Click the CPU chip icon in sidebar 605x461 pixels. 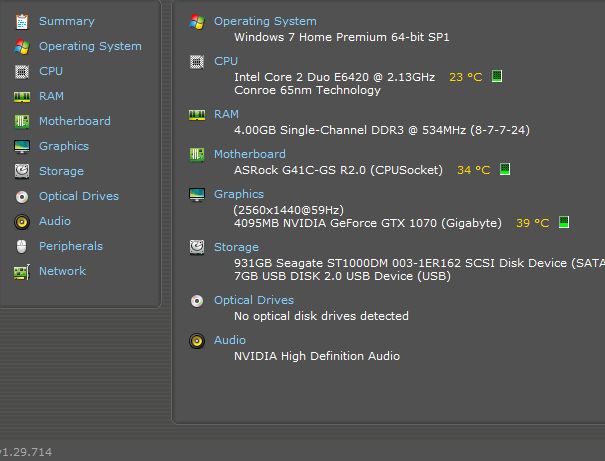point(22,72)
